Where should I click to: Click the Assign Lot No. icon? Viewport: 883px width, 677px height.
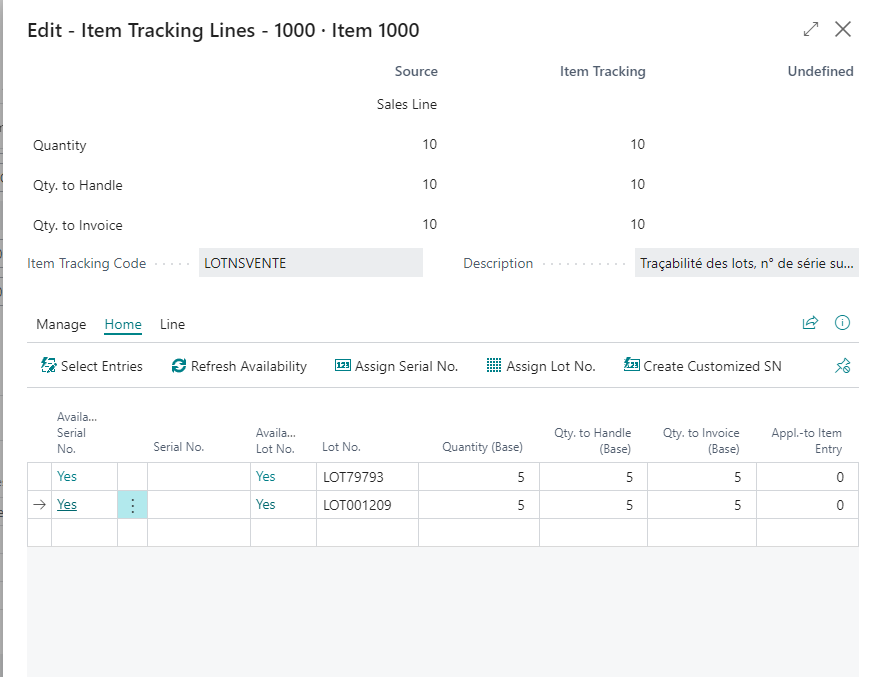coord(494,366)
